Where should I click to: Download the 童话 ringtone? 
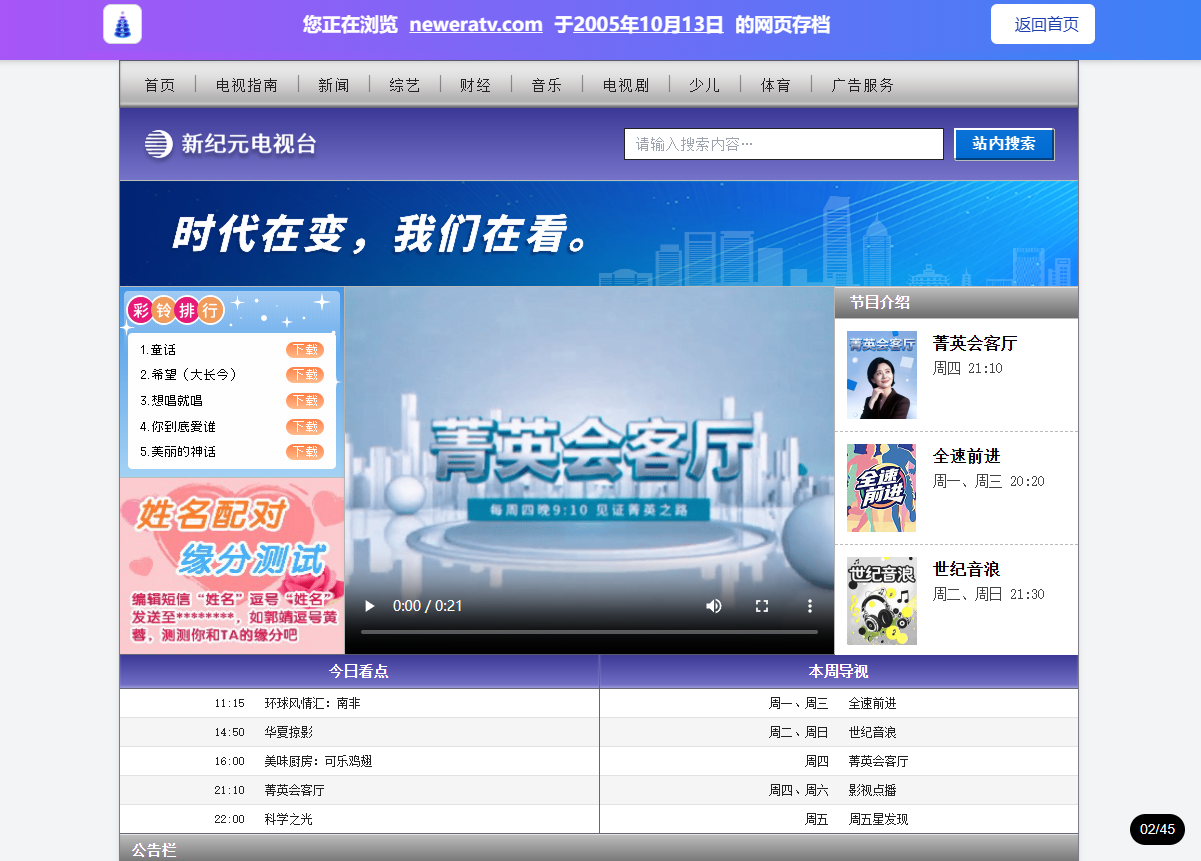307,350
